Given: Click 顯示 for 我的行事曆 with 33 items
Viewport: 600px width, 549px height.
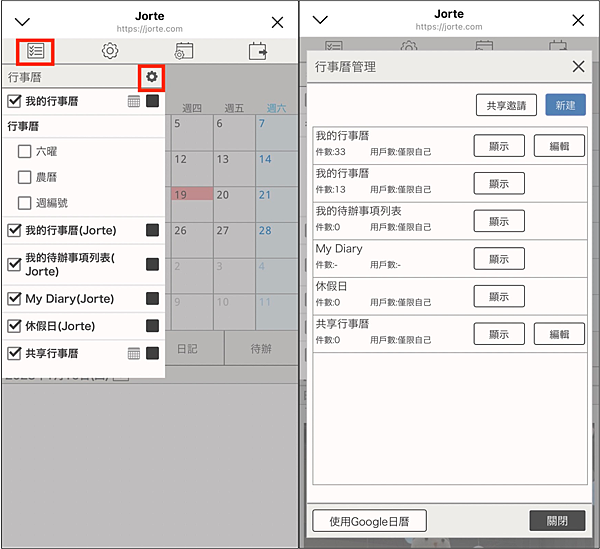Looking at the screenshot, I should pyautogui.click(x=499, y=146).
